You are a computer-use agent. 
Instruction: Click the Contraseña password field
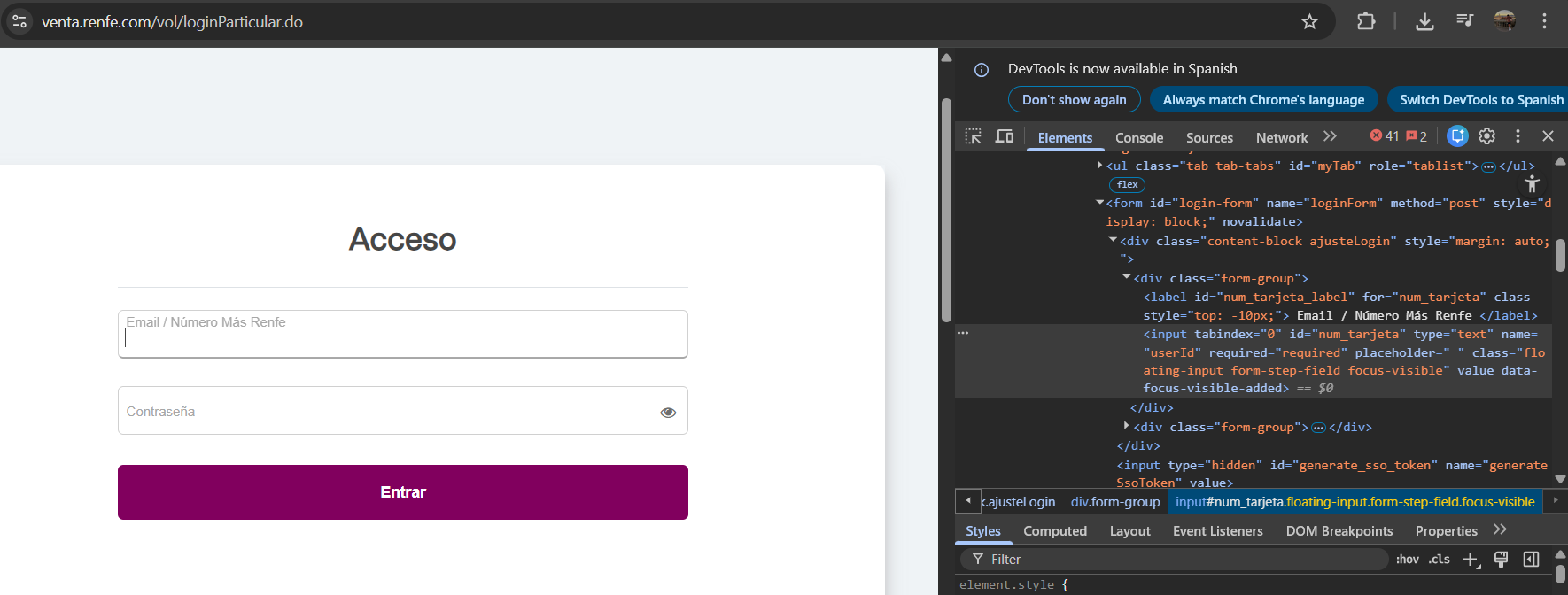(x=385, y=411)
